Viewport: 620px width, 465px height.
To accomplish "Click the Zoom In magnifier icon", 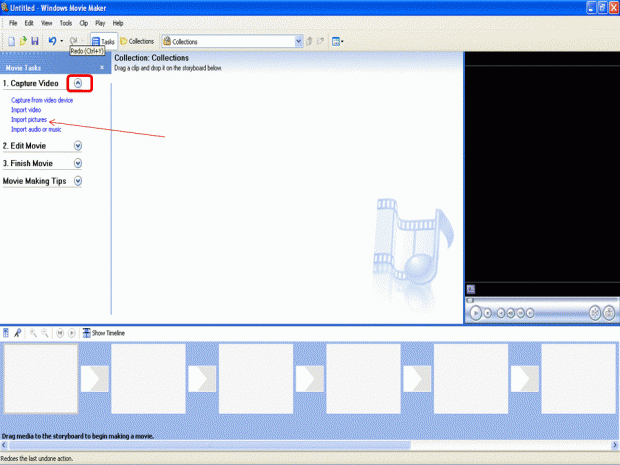I will click(x=33, y=333).
